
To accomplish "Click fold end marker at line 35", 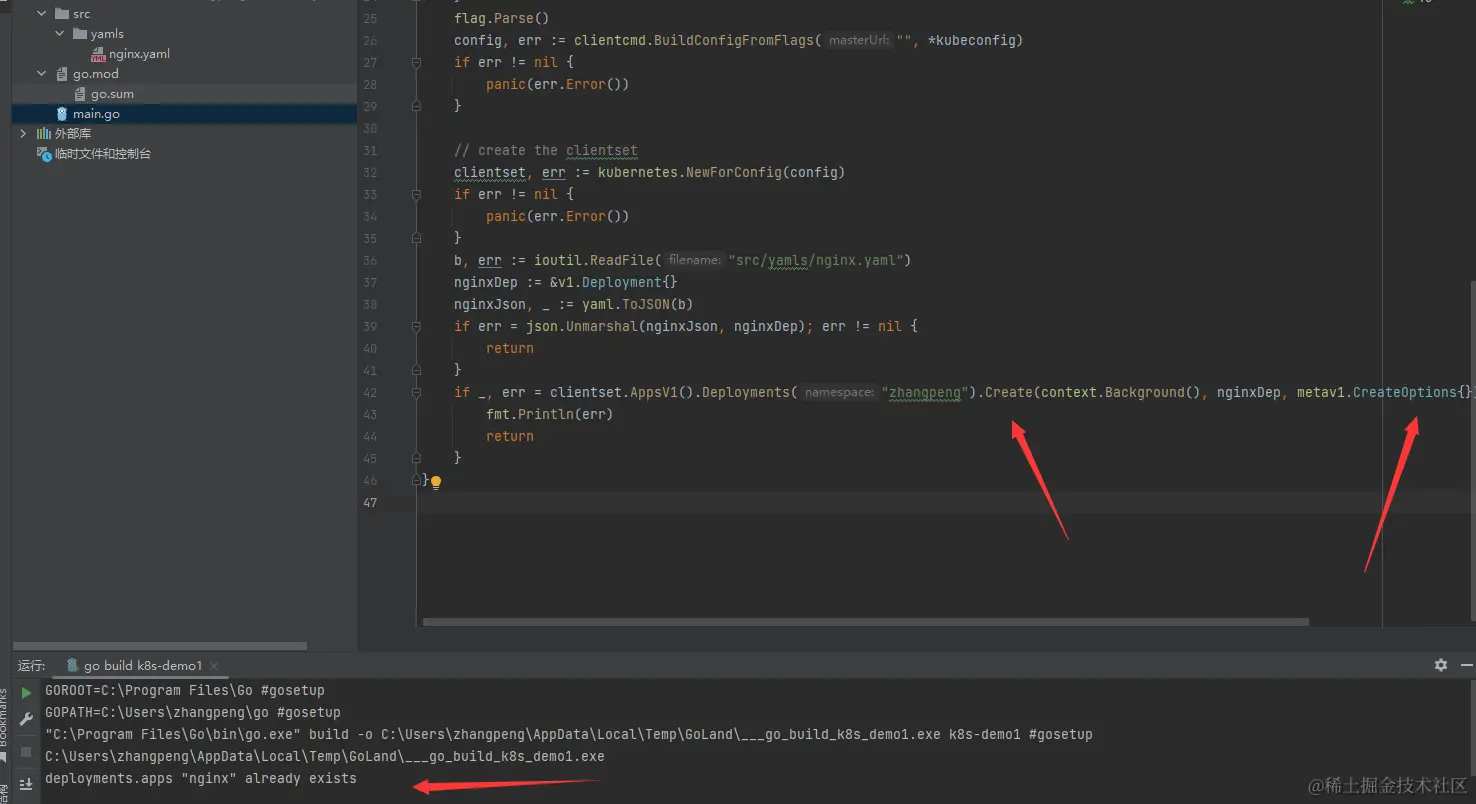I will [417, 239].
